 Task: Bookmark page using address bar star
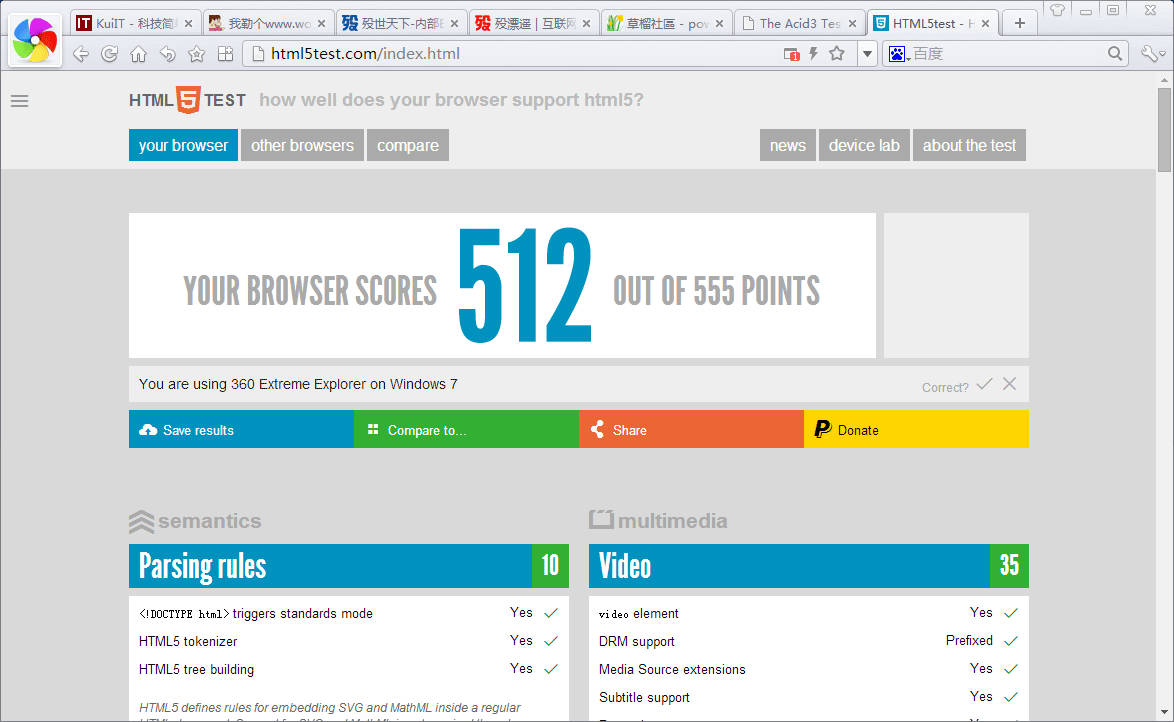tap(837, 54)
